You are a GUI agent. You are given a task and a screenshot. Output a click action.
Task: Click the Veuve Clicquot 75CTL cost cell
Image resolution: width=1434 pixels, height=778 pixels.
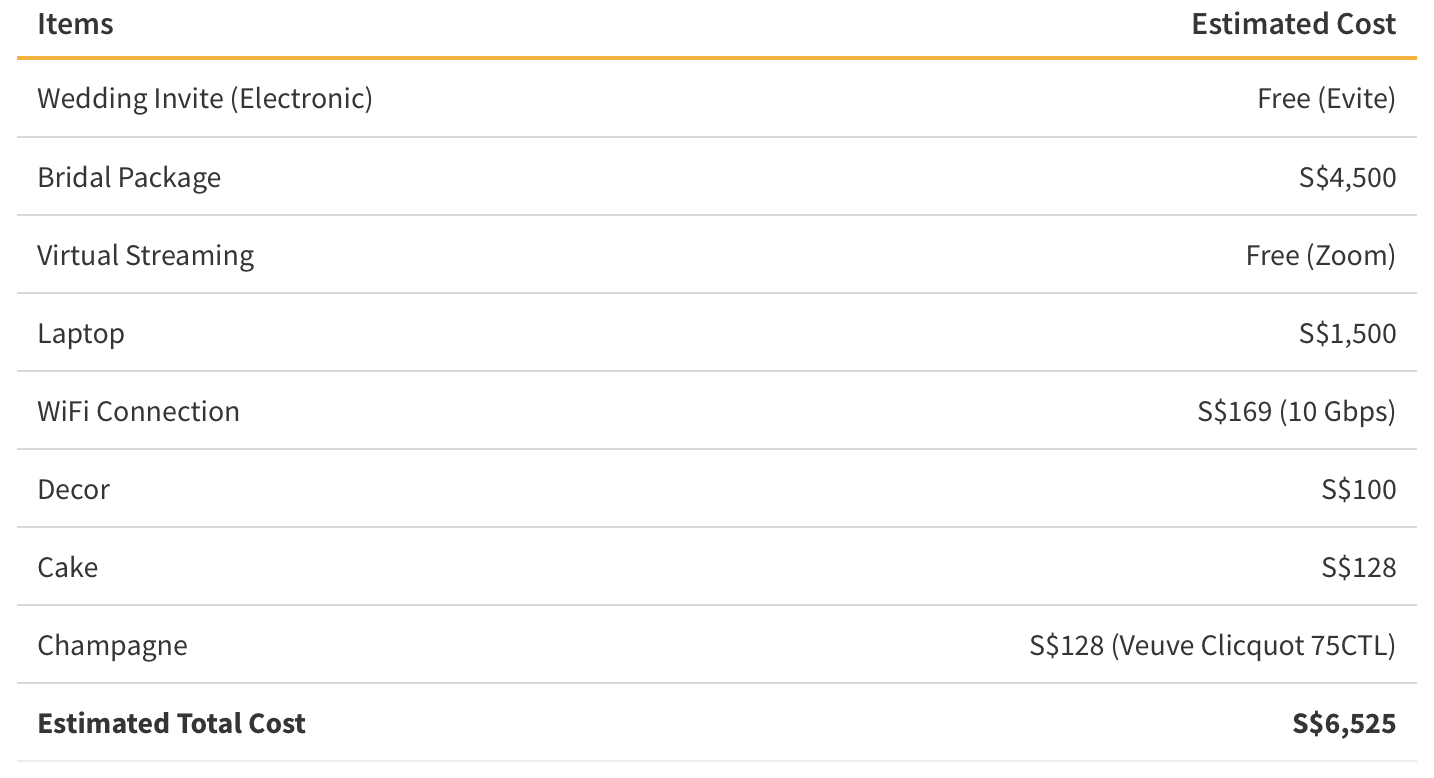coord(1212,645)
